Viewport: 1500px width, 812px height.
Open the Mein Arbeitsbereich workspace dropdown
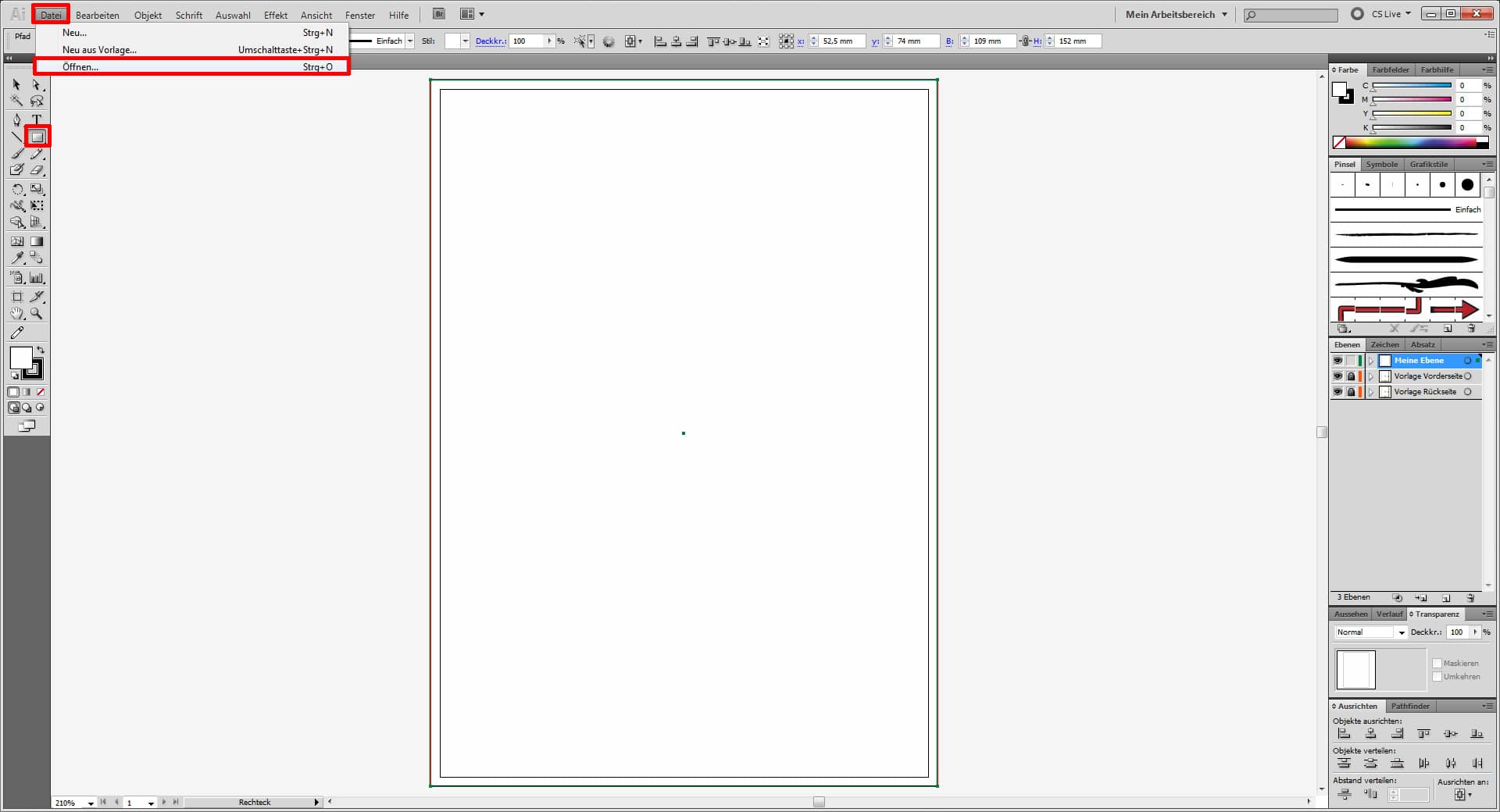click(x=1177, y=14)
